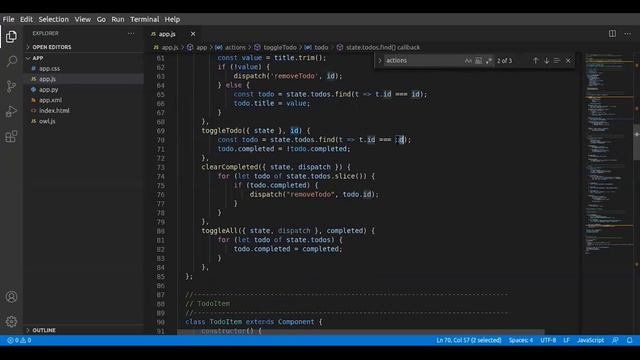Open the Selection menu
This screenshot has width=640, height=360.
pyautogui.click(x=53, y=19)
